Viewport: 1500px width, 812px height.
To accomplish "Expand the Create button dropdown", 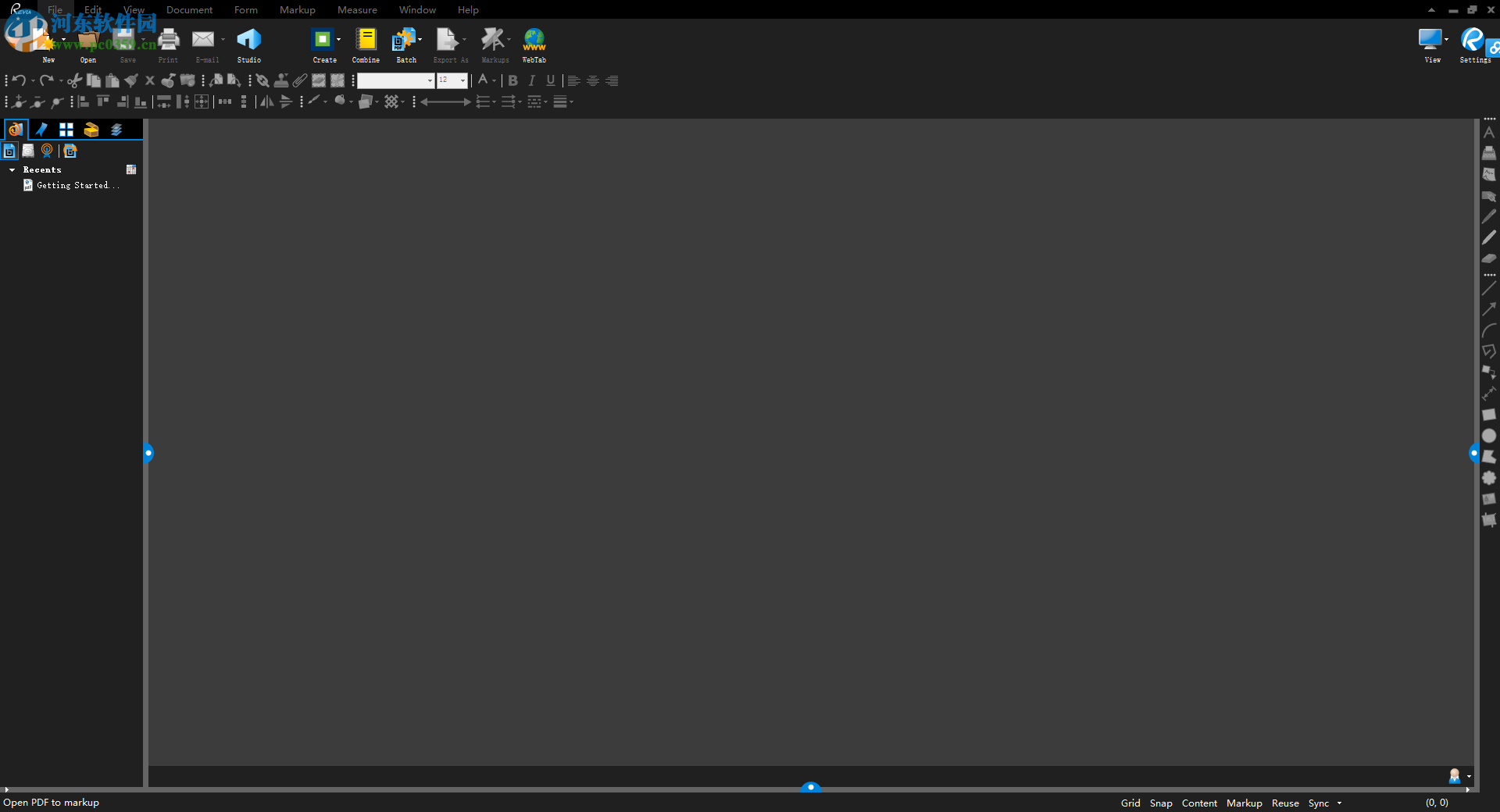I will click(337, 41).
